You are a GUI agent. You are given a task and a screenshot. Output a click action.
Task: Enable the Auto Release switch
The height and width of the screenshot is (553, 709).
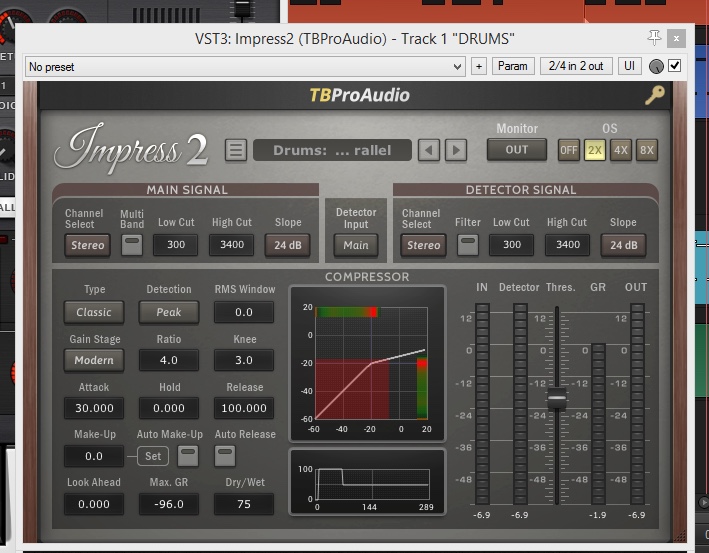pos(225,456)
